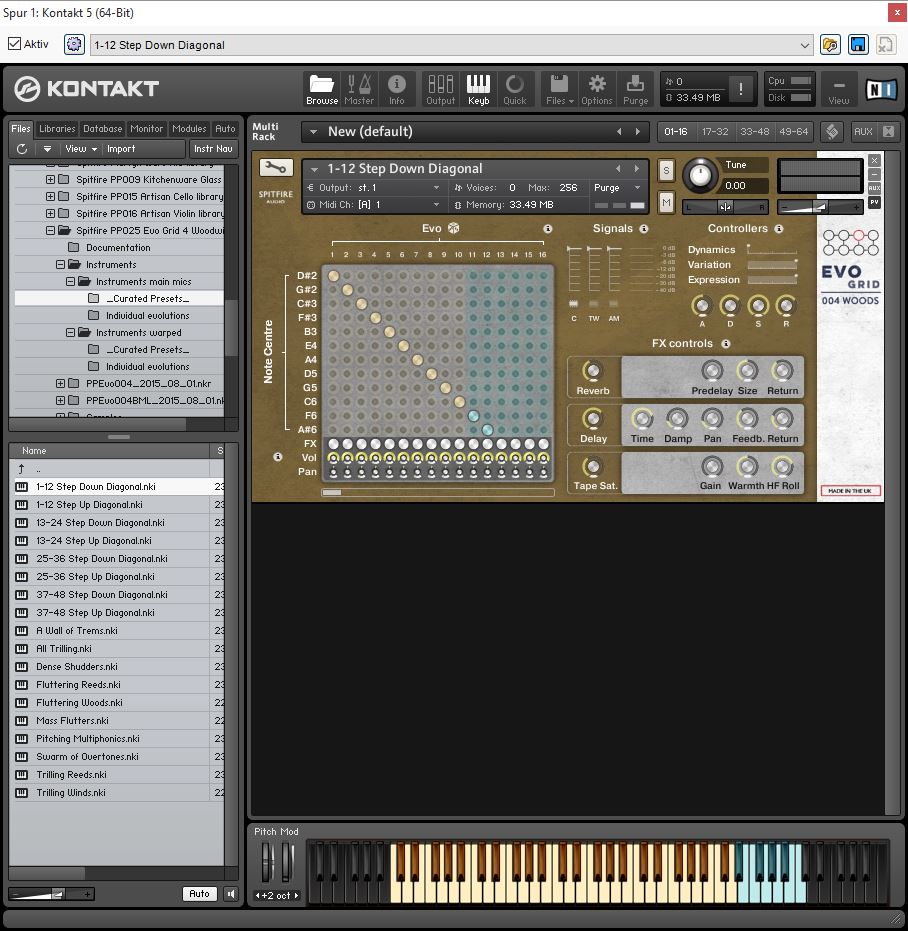Toggle the Keyb keyboard icon
Image resolution: width=908 pixels, height=931 pixels.
pos(478,90)
